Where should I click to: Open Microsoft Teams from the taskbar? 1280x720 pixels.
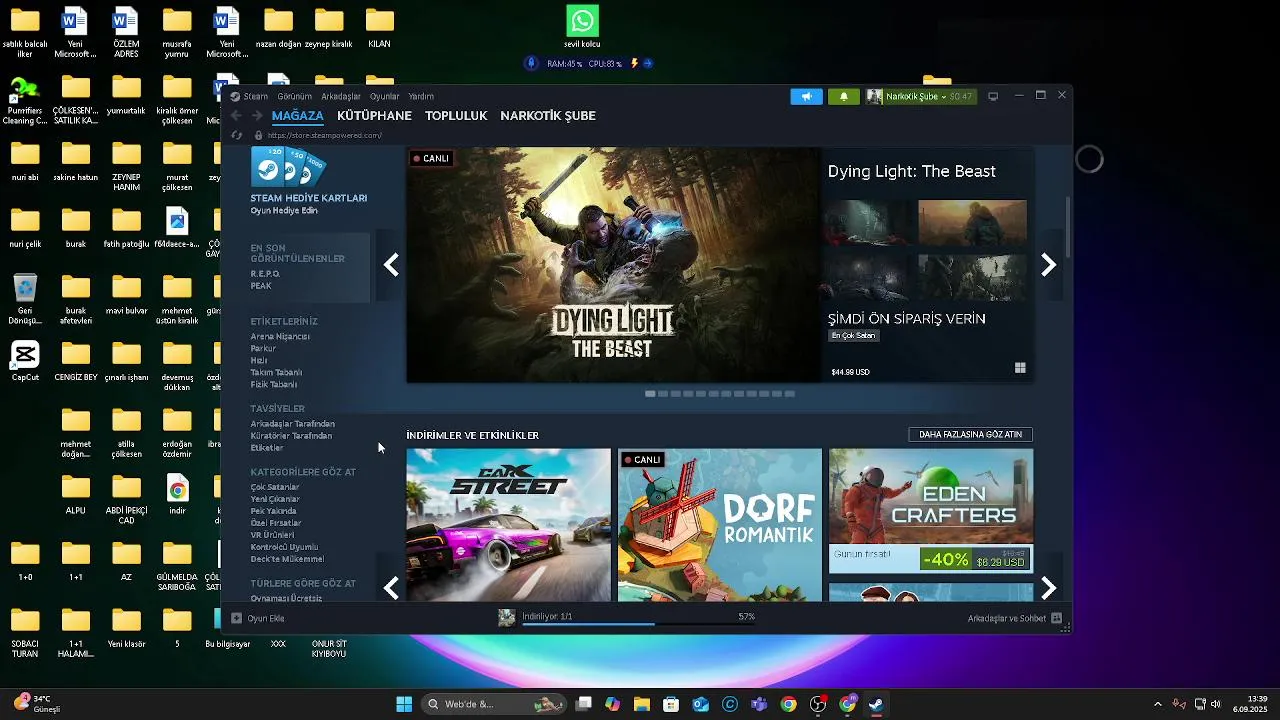pyautogui.click(x=759, y=704)
